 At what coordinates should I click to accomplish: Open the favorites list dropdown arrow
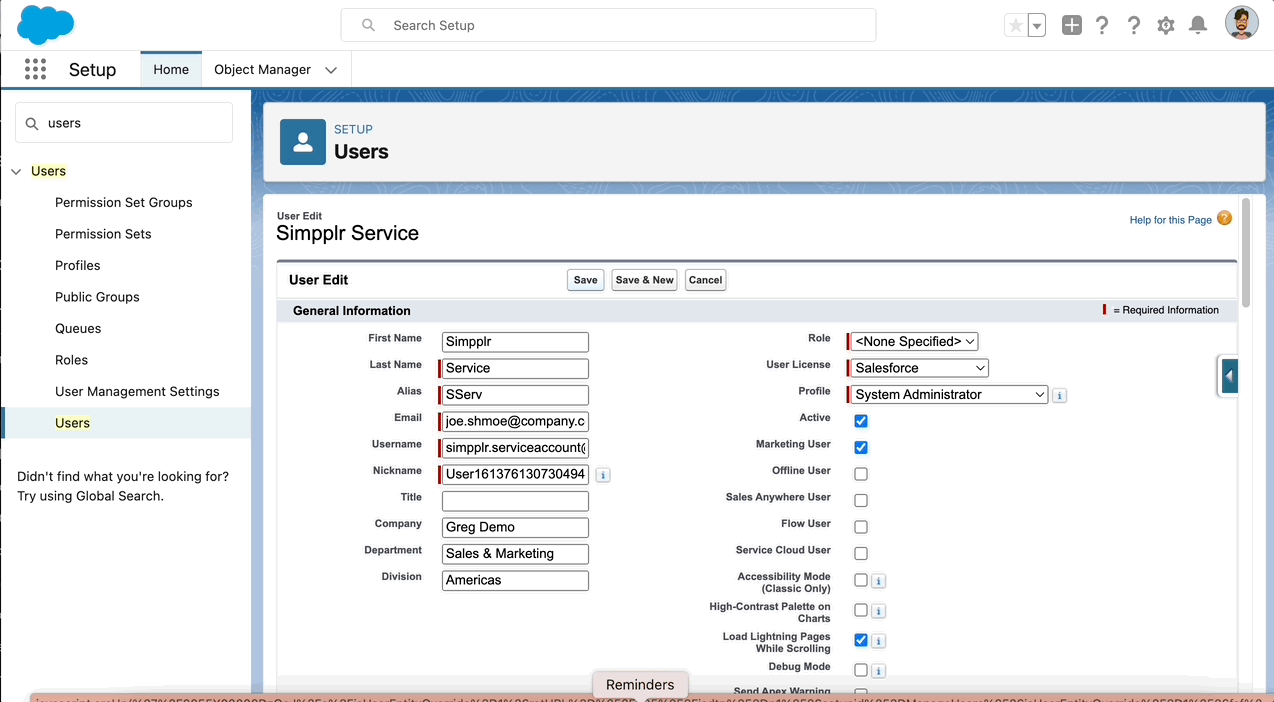1037,26
